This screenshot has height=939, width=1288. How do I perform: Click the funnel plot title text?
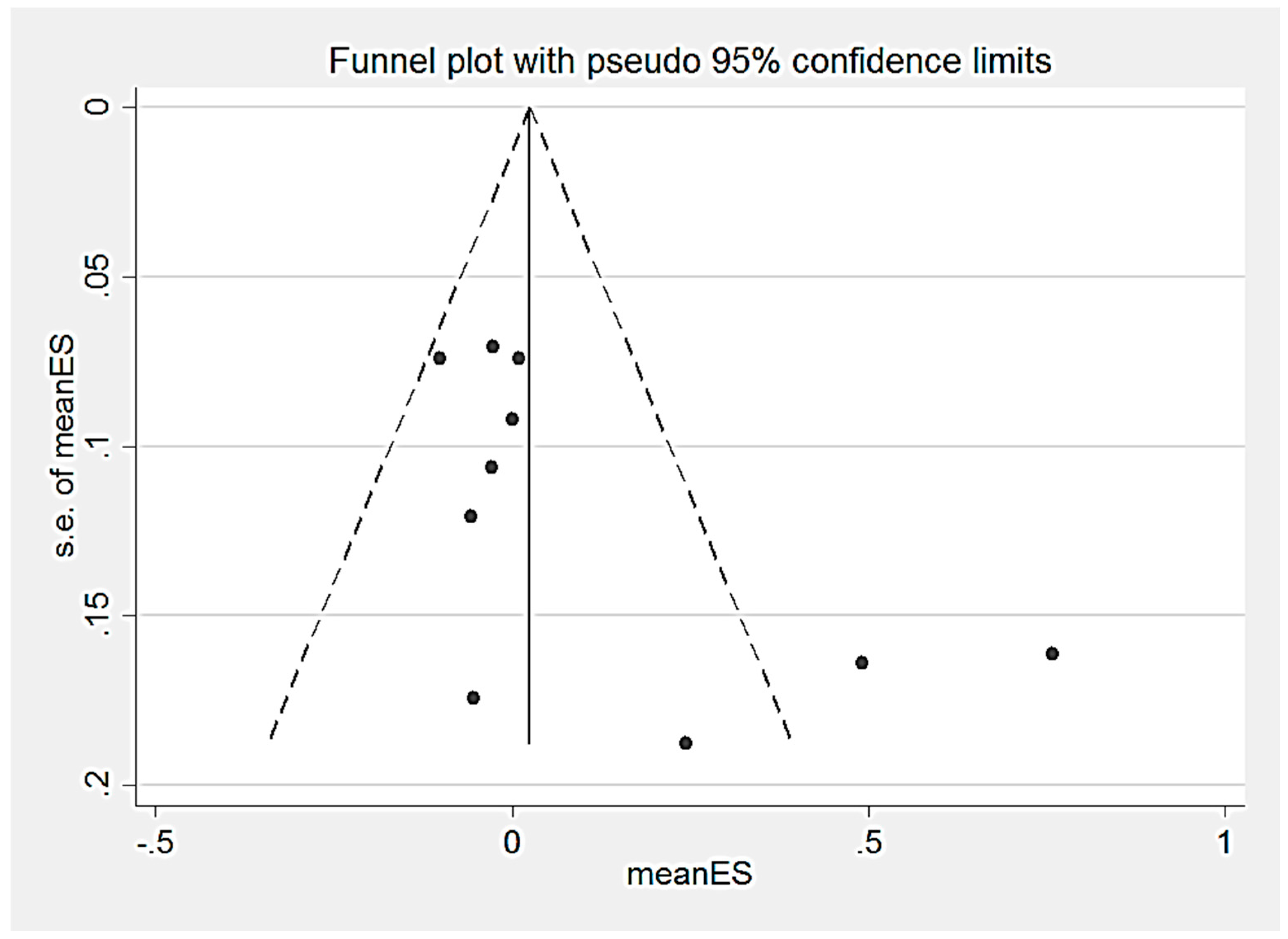click(690, 61)
